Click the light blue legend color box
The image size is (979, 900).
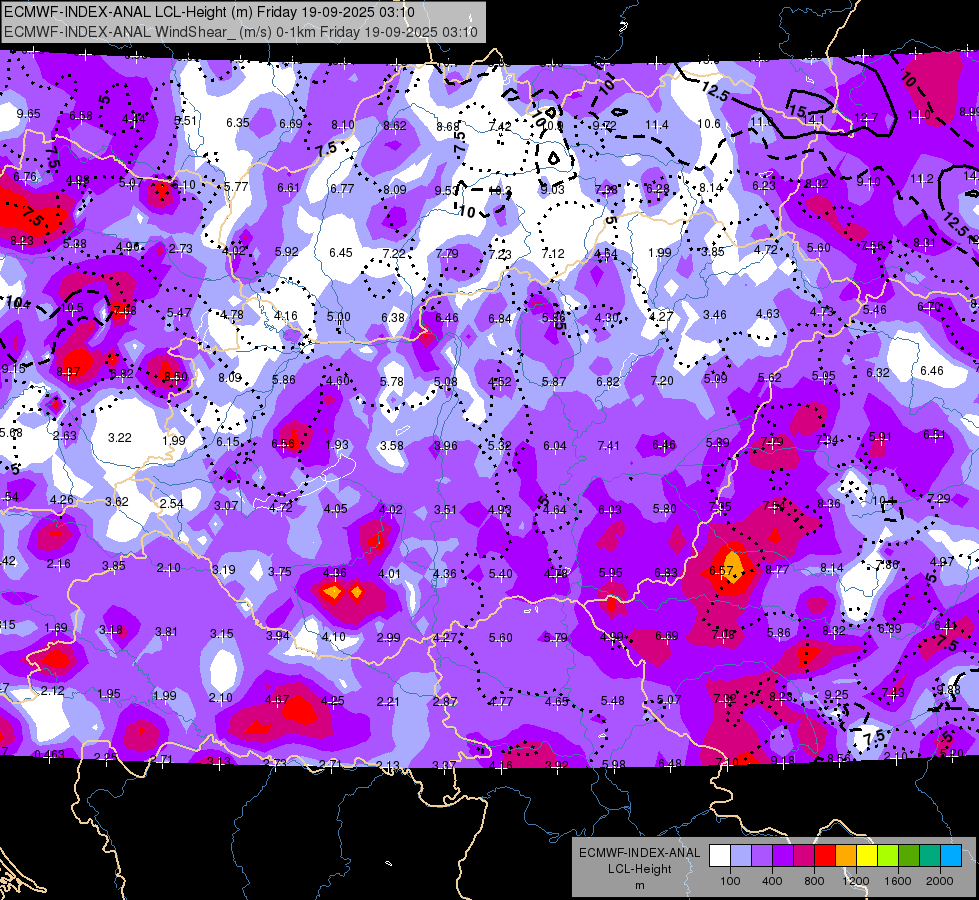(x=741, y=856)
